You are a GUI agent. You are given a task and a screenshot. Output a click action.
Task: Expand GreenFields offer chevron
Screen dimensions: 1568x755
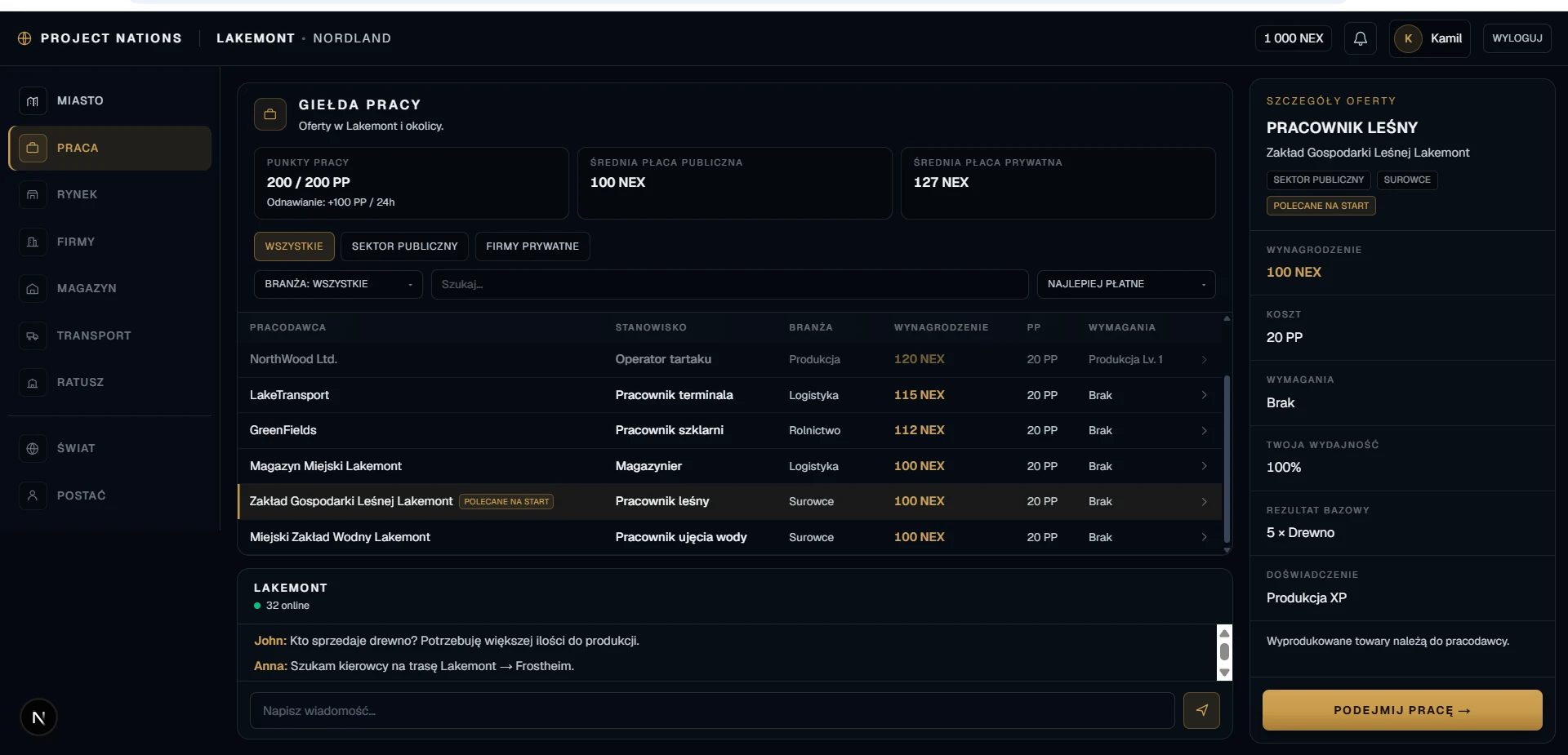pyautogui.click(x=1204, y=430)
